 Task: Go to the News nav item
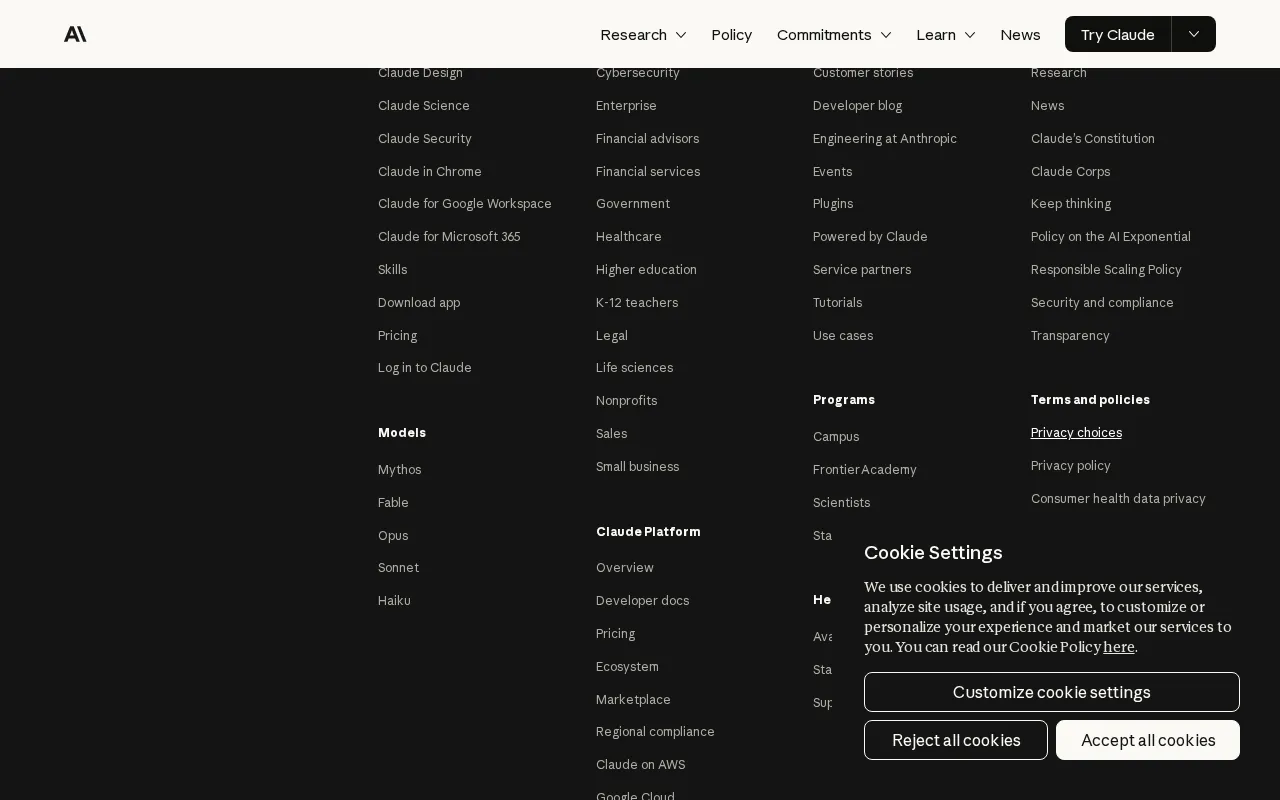1020,34
